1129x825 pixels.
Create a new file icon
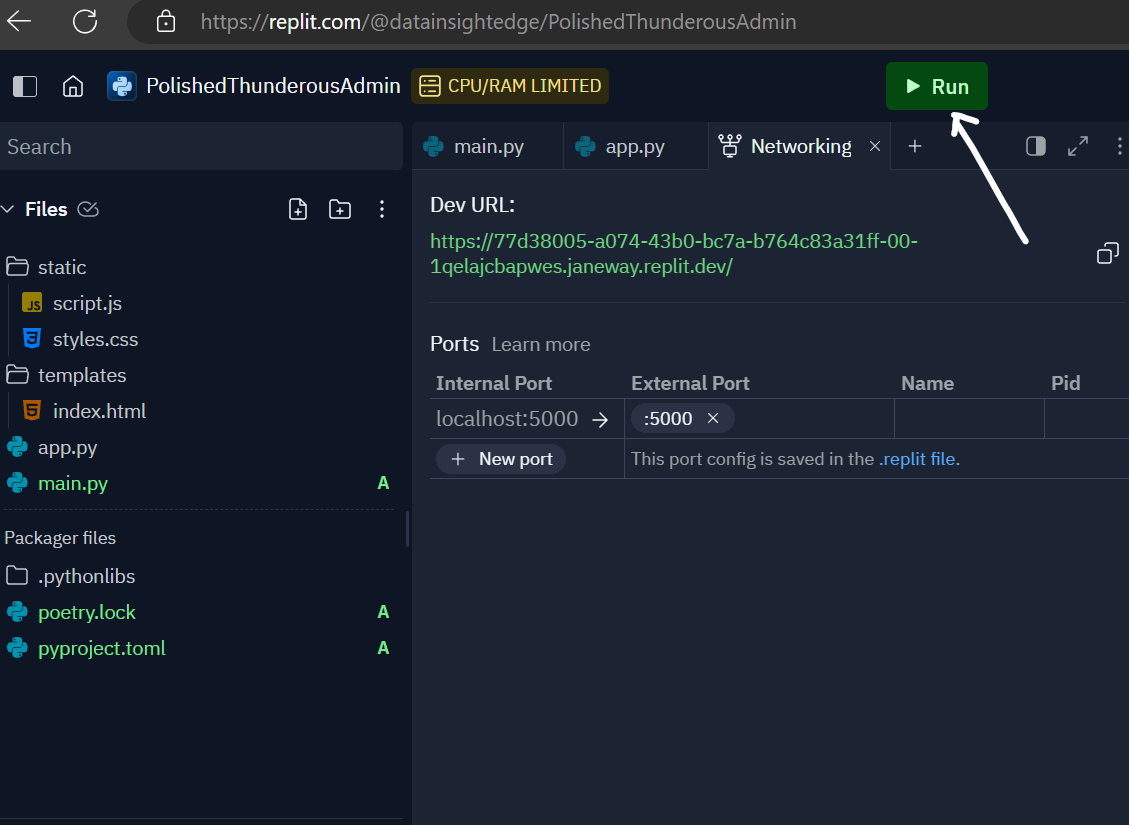click(x=297, y=209)
